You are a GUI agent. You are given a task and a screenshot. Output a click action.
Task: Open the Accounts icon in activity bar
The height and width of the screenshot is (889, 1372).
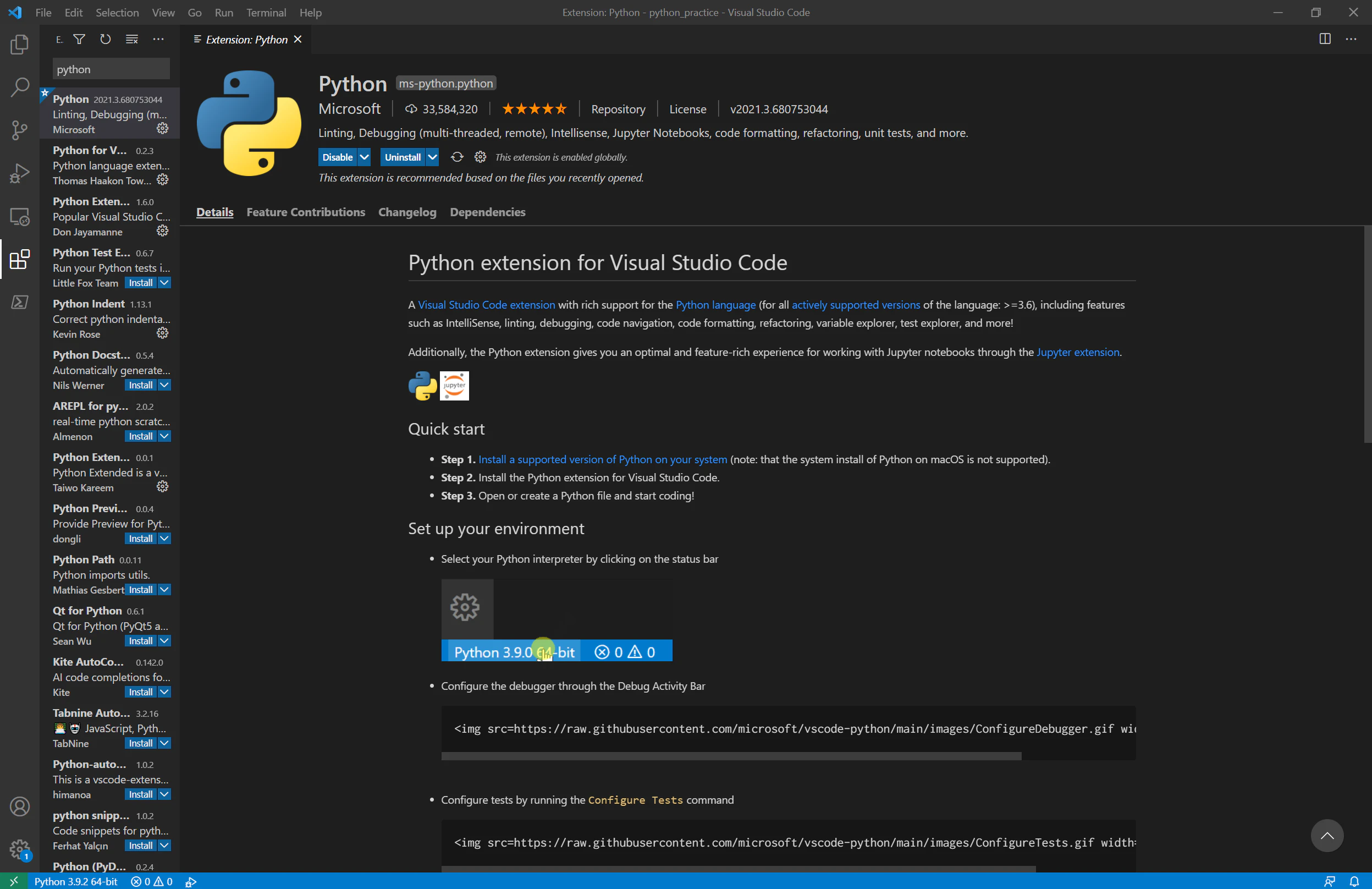[x=20, y=806]
